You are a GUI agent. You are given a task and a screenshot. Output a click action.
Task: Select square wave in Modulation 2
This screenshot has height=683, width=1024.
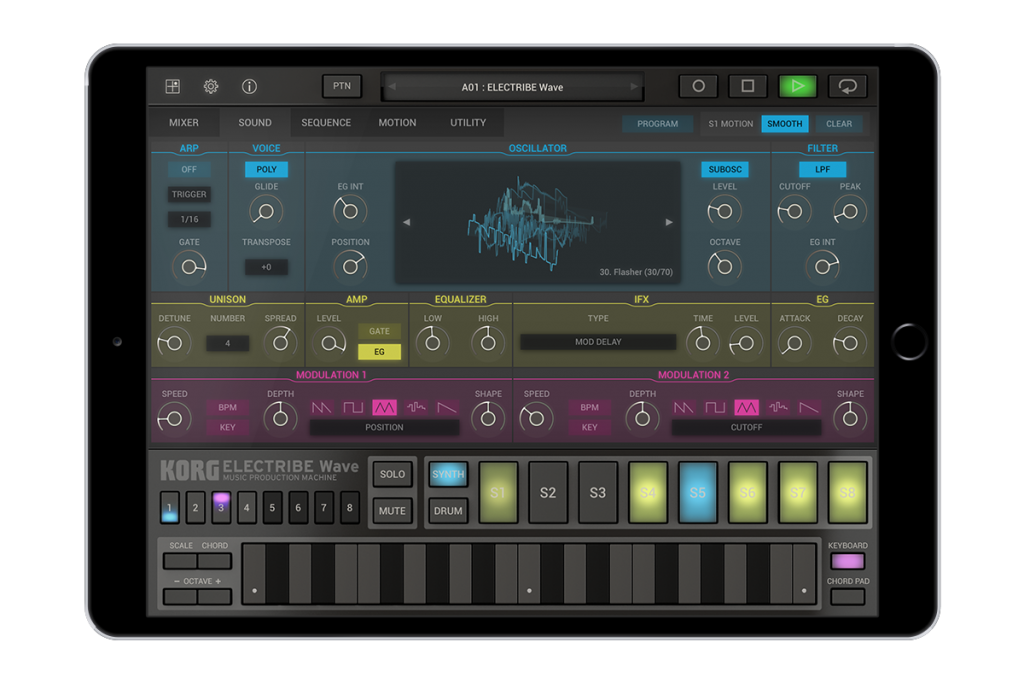point(714,407)
